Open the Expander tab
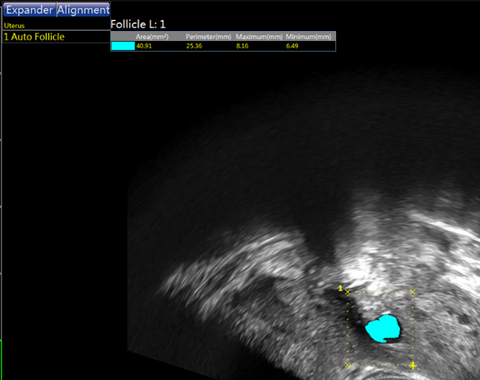 (x=29, y=10)
